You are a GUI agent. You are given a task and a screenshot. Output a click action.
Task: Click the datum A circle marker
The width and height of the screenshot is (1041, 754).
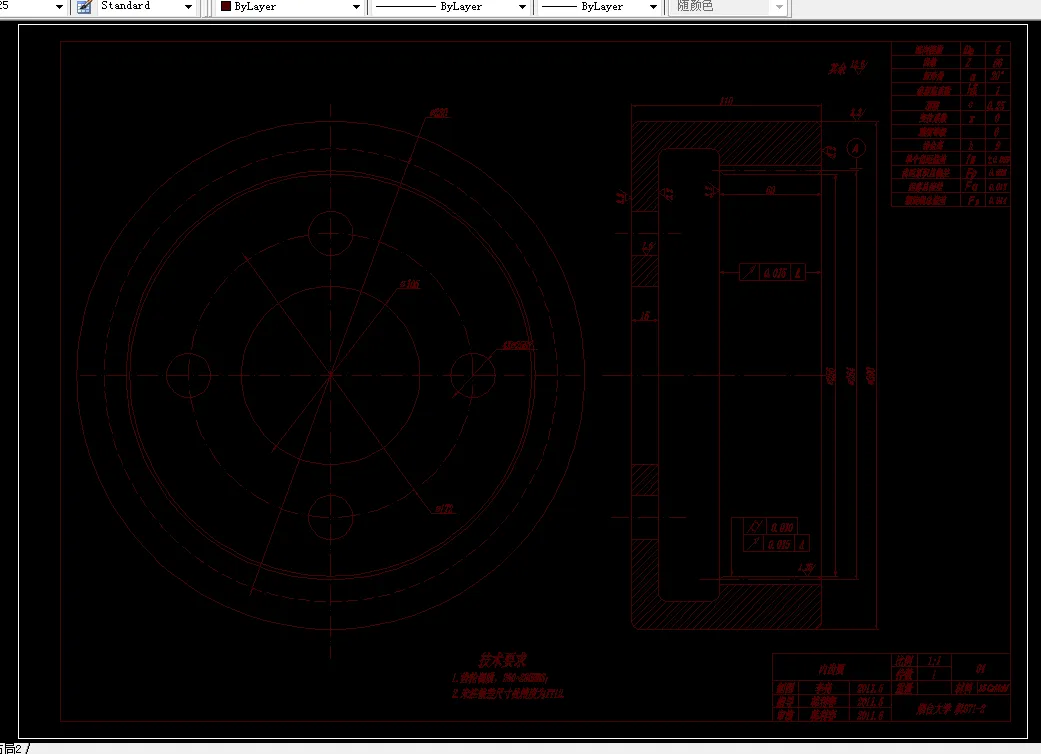(856, 148)
